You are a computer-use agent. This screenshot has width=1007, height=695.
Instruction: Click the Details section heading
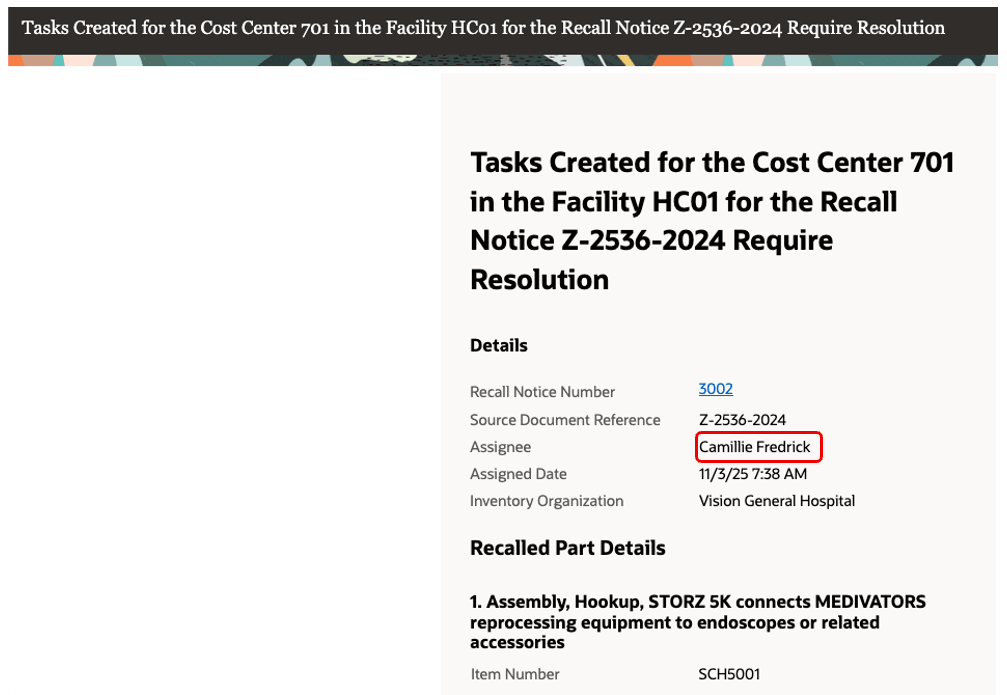click(x=498, y=345)
